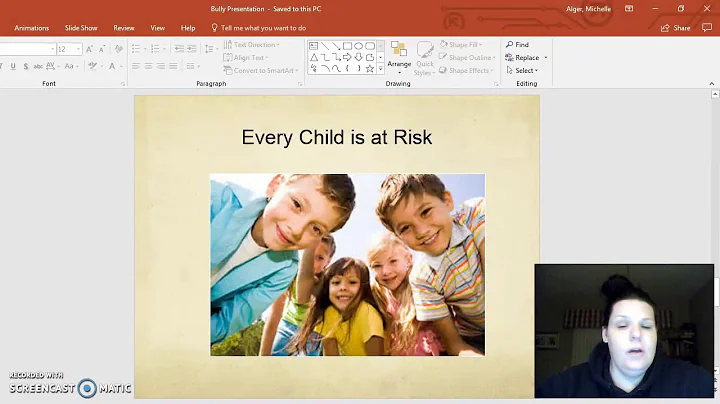Open the Shape Fill color menu

coord(461,45)
